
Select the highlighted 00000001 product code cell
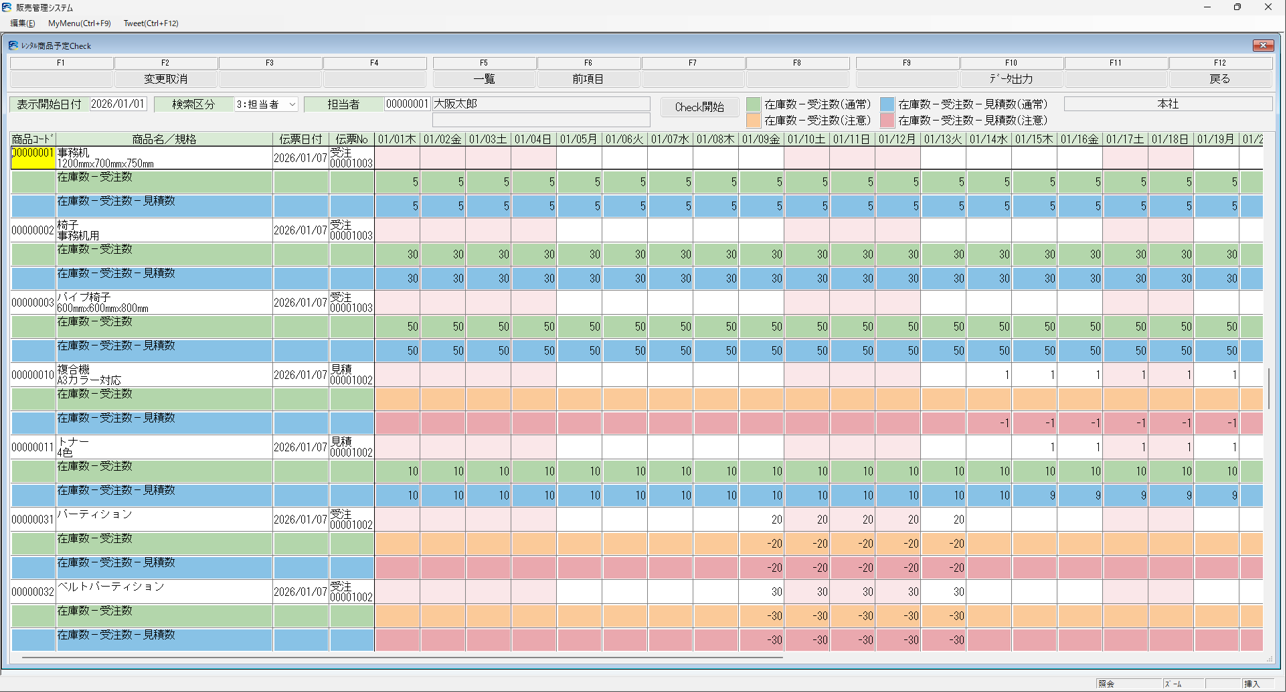click(x=33, y=158)
